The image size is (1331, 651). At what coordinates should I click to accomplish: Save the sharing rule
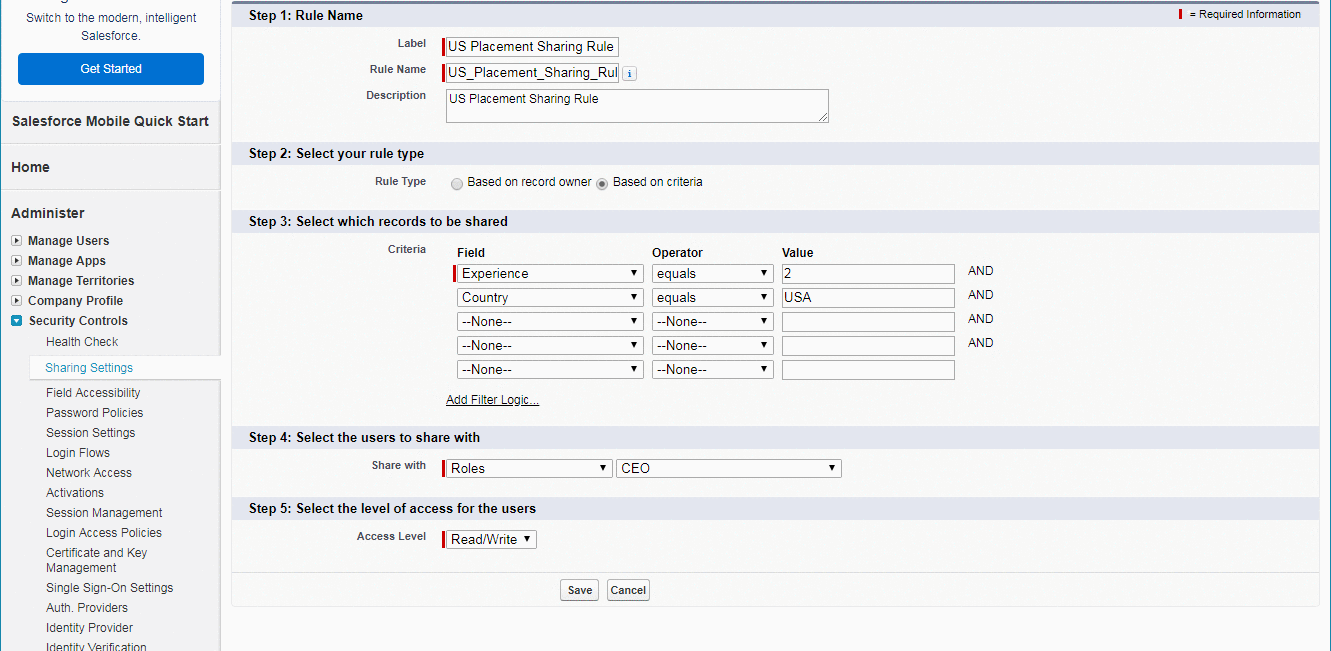[579, 590]
